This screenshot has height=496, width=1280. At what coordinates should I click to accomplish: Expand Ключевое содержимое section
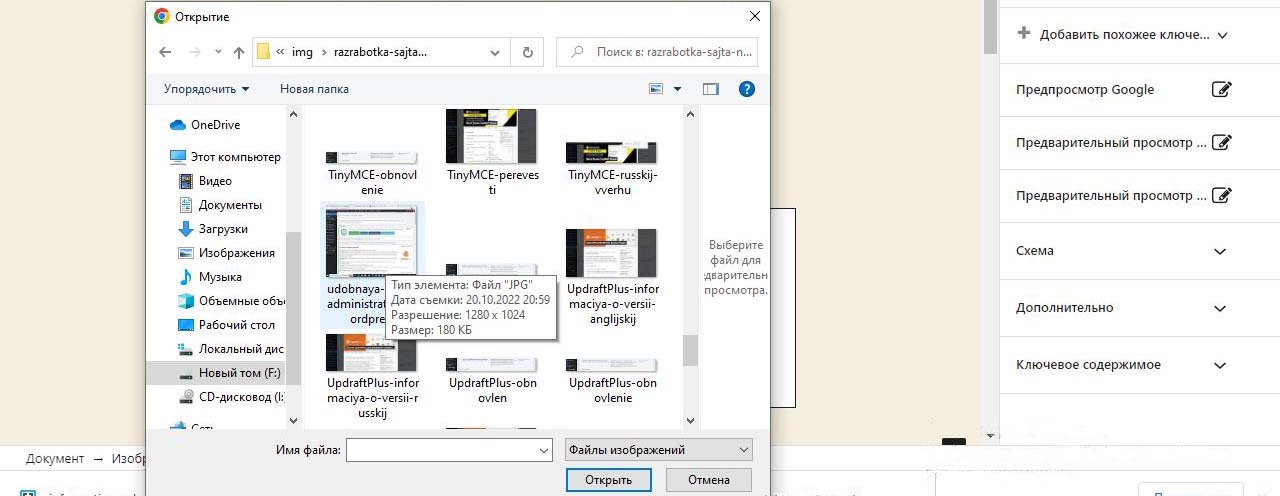1219,366
